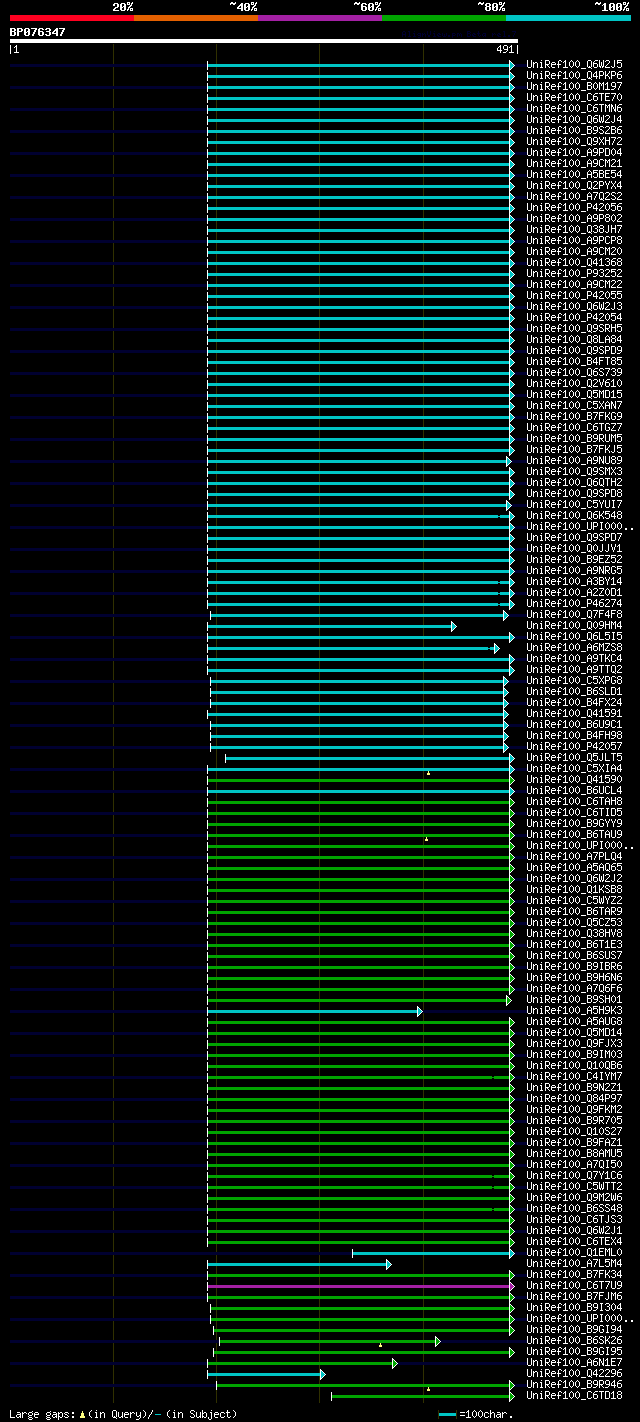Image resolution: width=640 pixels, height=1422 pixels.
Task: Select the UniRef100_B4FT85 label
Action: pyautogui.click(x=574, y=361)
